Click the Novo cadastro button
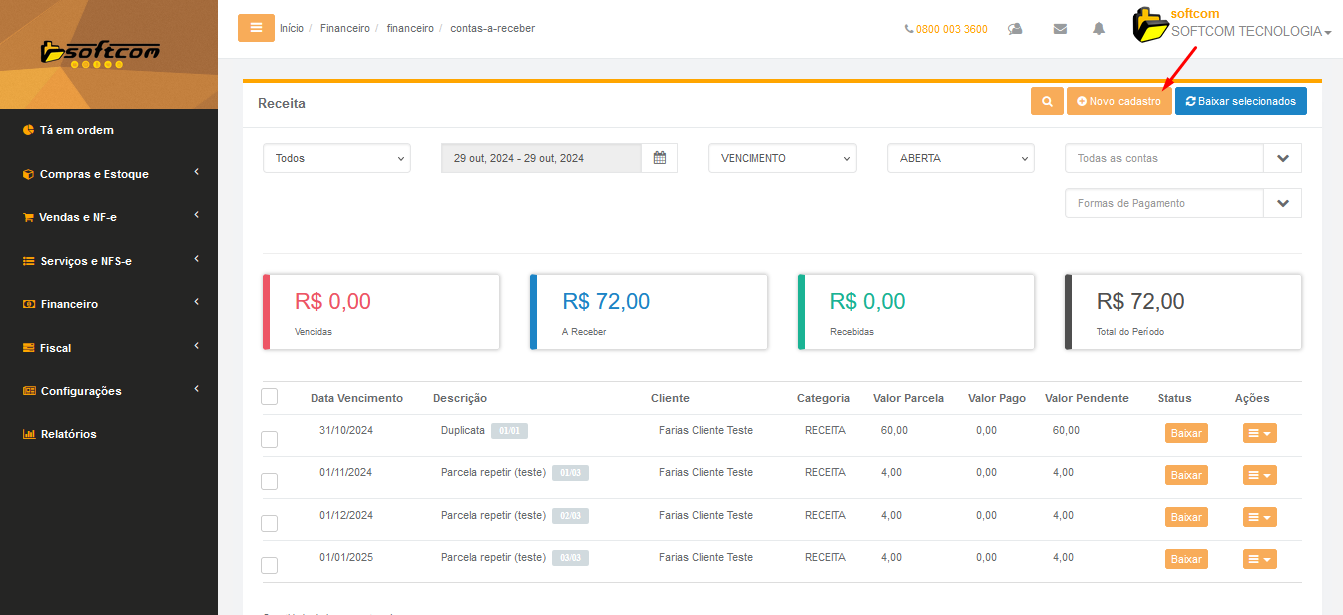Viewport: 1343px width, 615px height. click(1118, 101)
